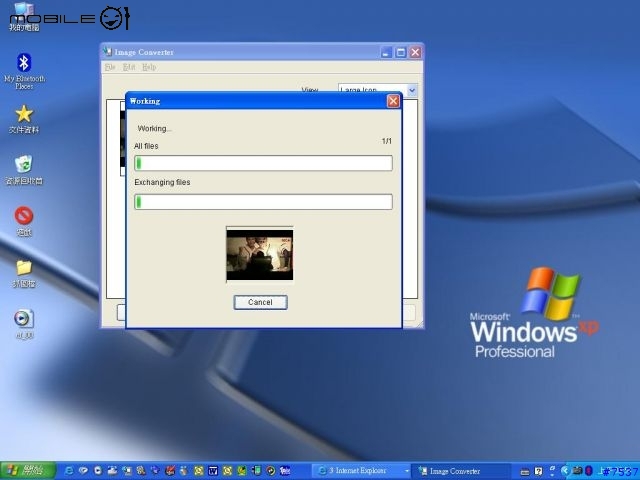Viewport: 640px width, 480px height.
Task: Open the File menu in Image Converter
Action: tap(110, 67)
